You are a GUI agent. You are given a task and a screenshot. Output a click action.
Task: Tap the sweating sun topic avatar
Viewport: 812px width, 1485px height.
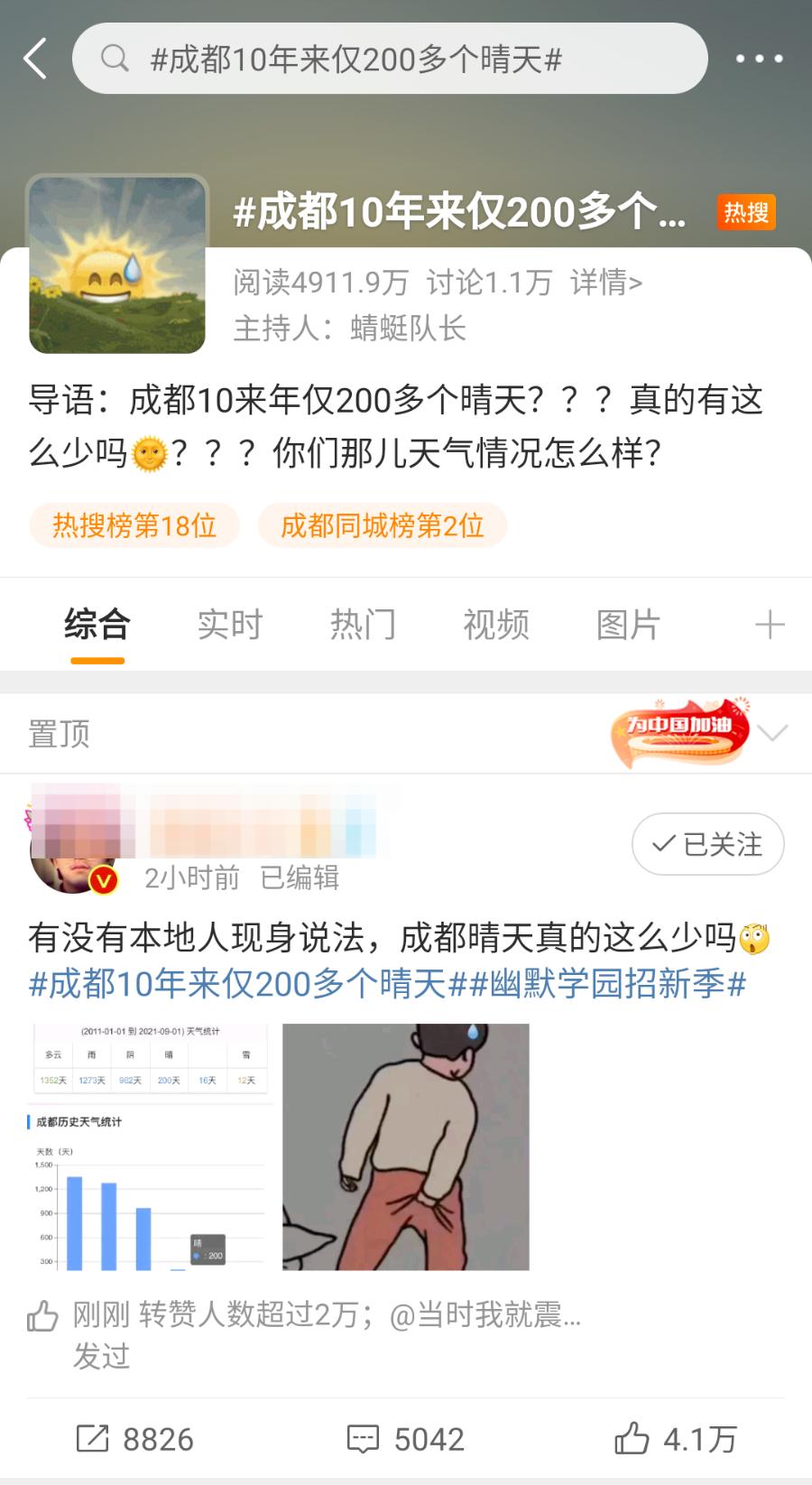(117, 265)
